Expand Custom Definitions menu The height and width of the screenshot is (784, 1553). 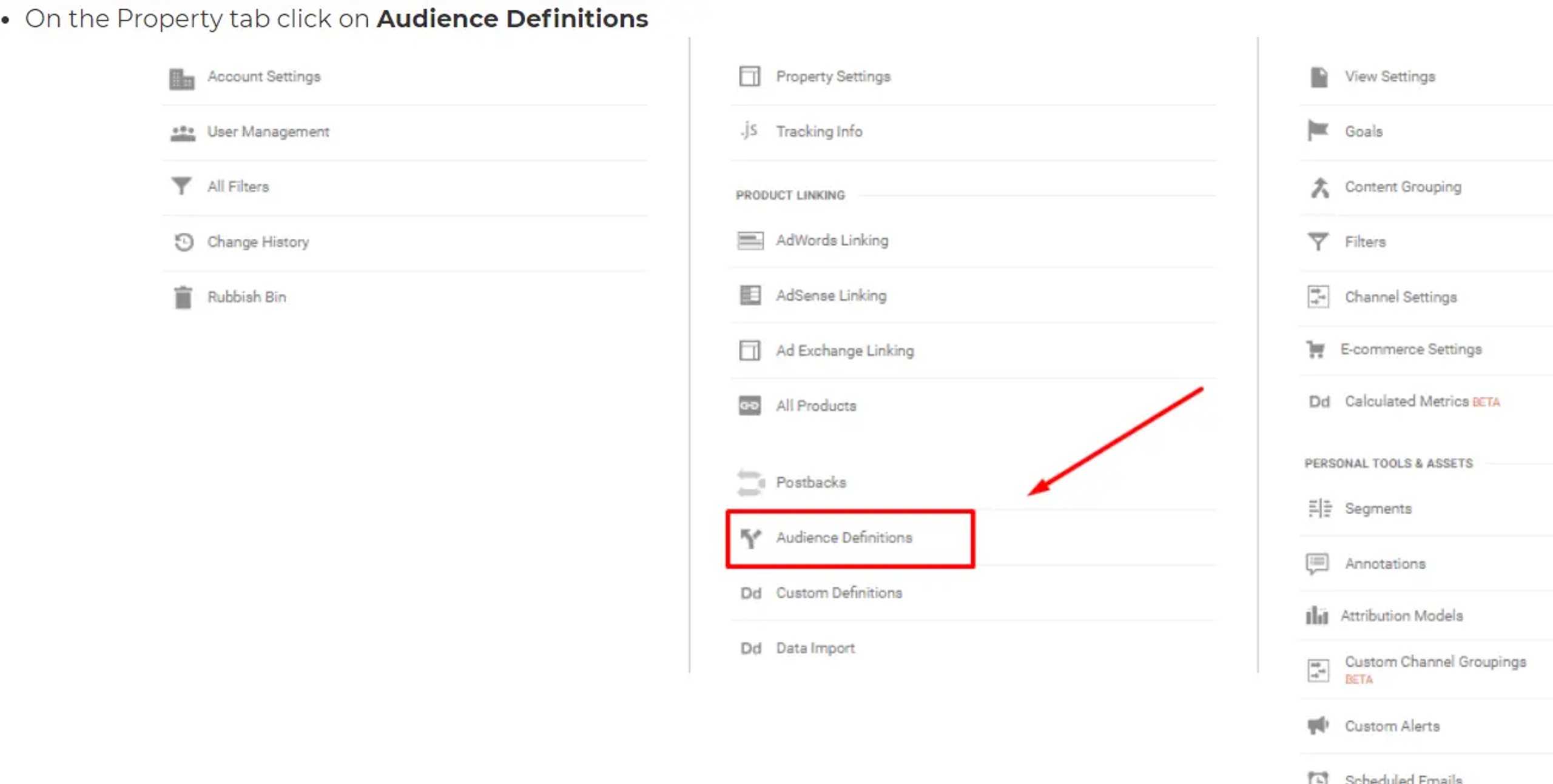tap(839, 592)
